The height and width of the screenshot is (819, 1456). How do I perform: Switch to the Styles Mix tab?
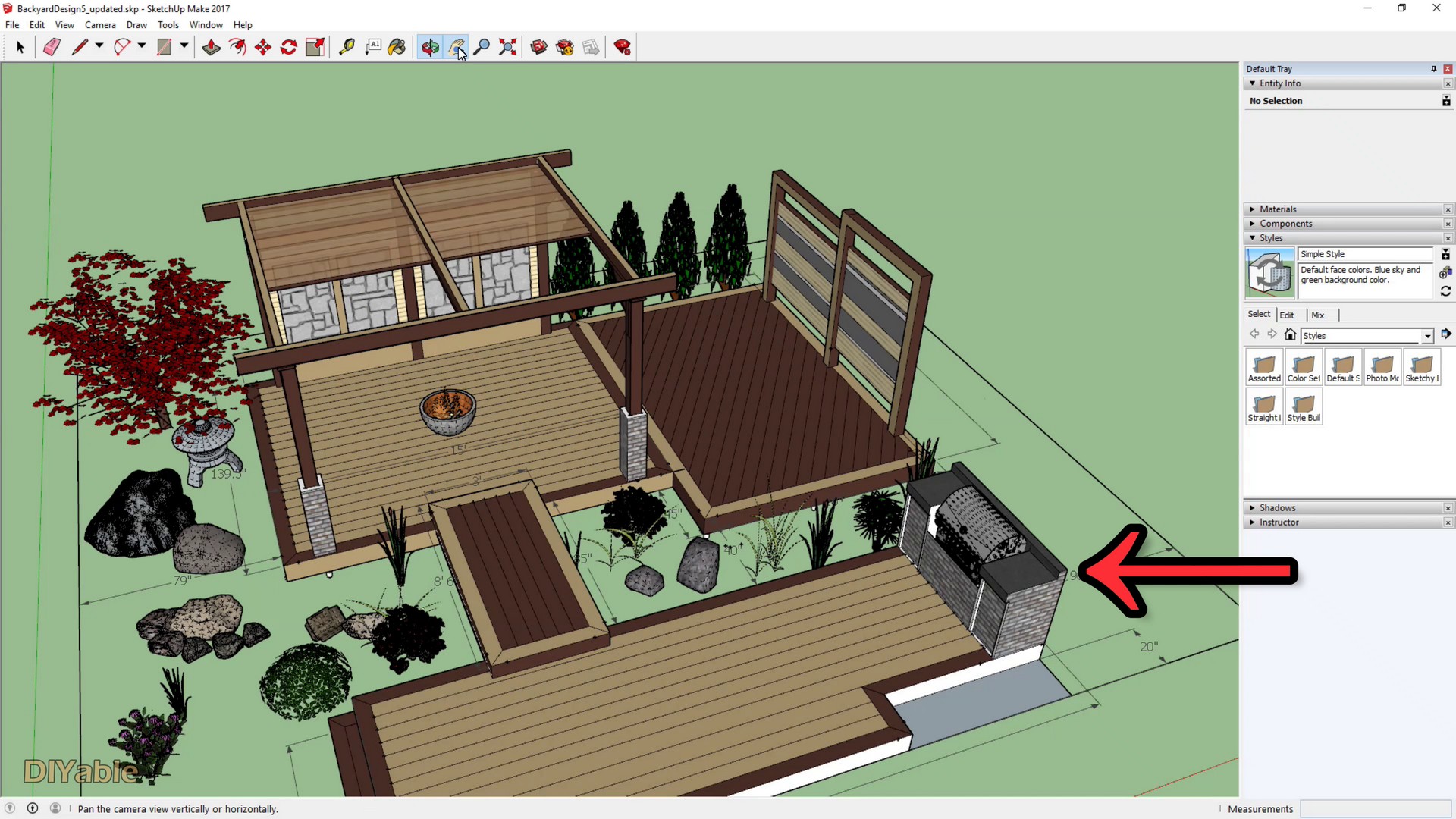pos(1318,315)
